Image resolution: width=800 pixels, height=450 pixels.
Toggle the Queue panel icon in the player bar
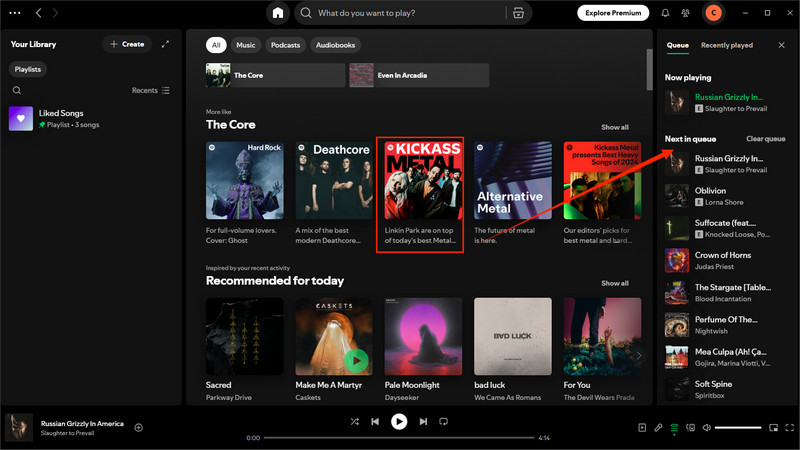point(674,428)
